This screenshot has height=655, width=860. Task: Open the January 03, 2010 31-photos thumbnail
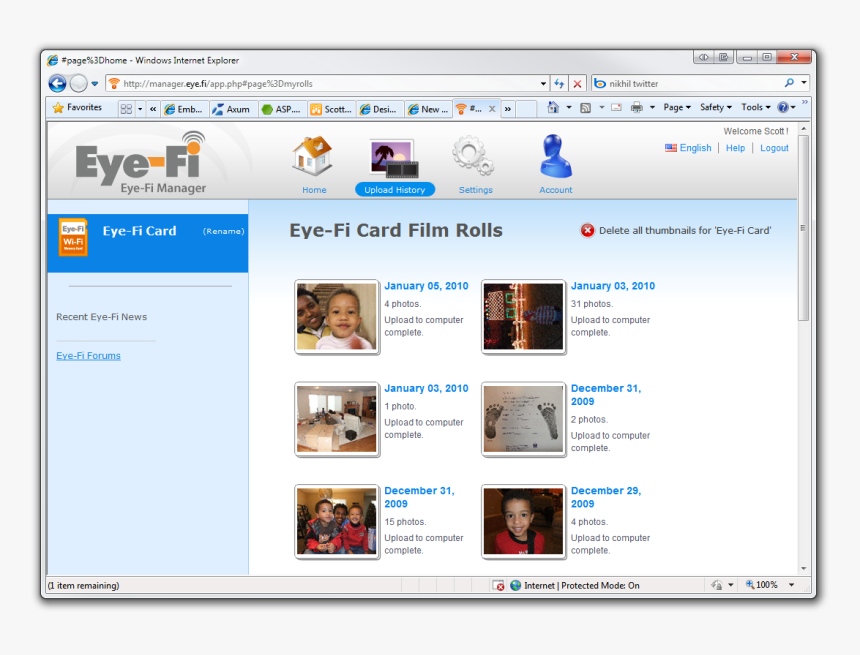pos(523,317)
